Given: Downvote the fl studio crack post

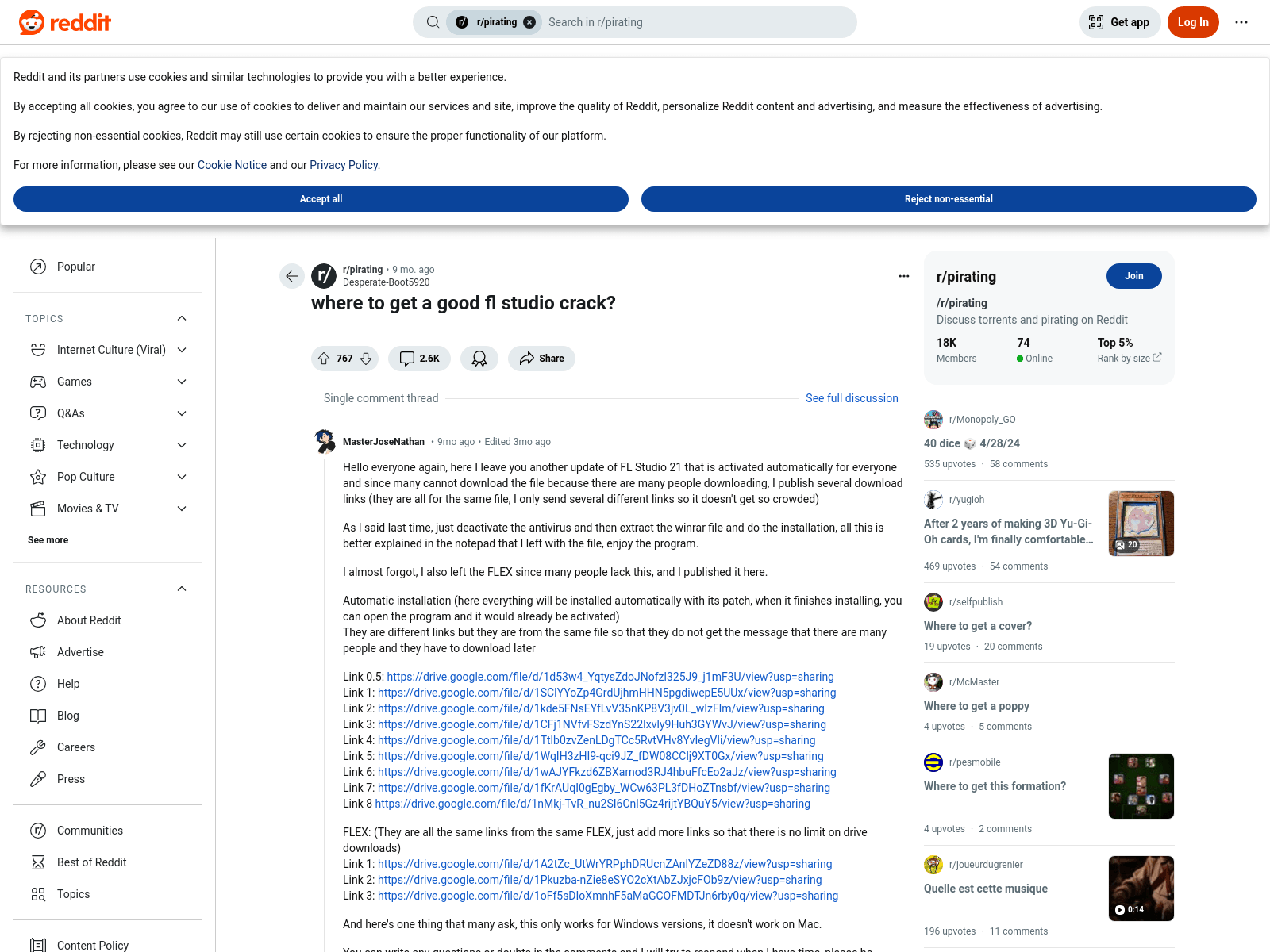Looking at the screenshot, I should (x=366, y=359).
